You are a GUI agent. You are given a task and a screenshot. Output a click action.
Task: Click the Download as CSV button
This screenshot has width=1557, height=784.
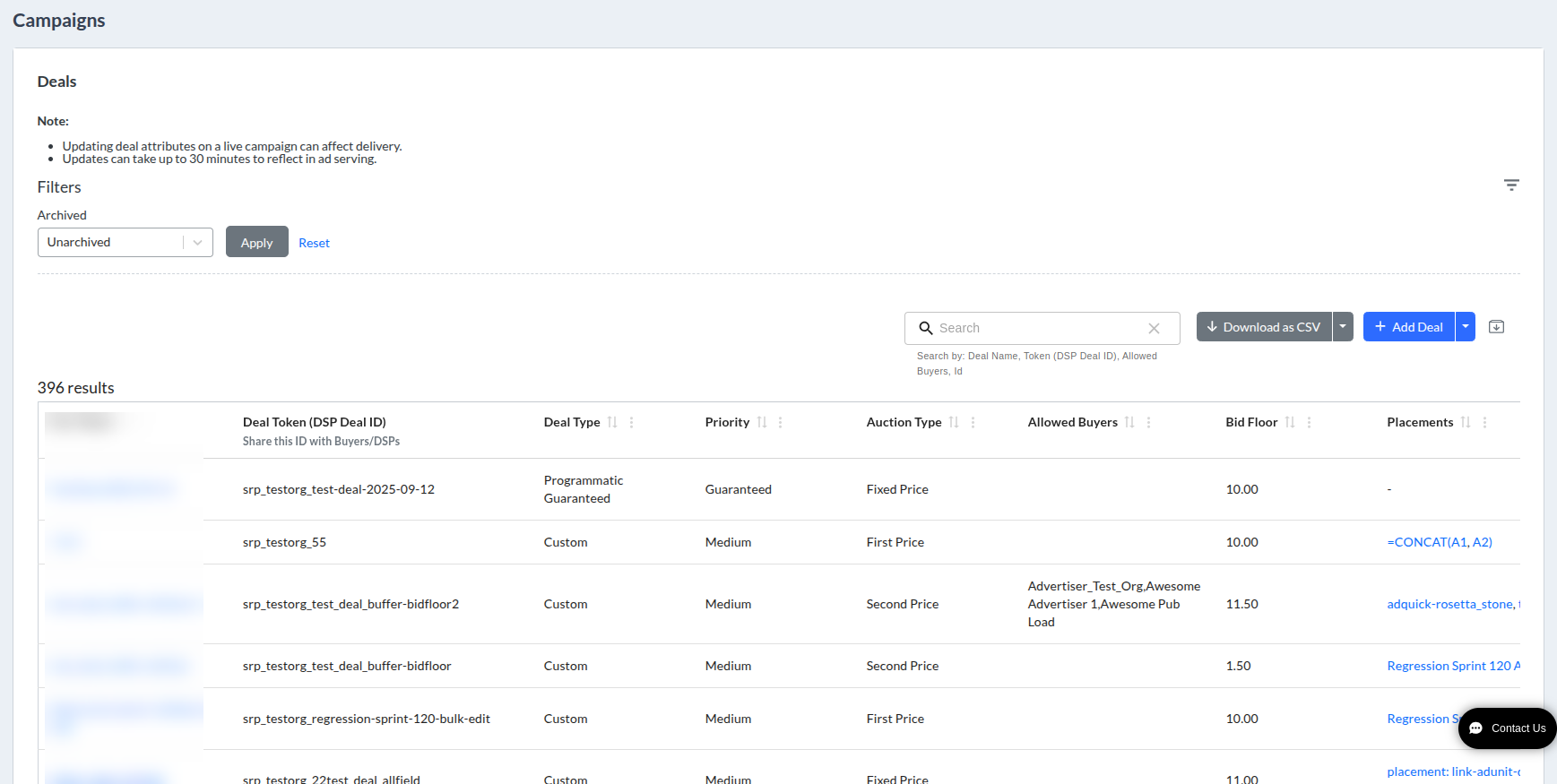[1264, 327]
